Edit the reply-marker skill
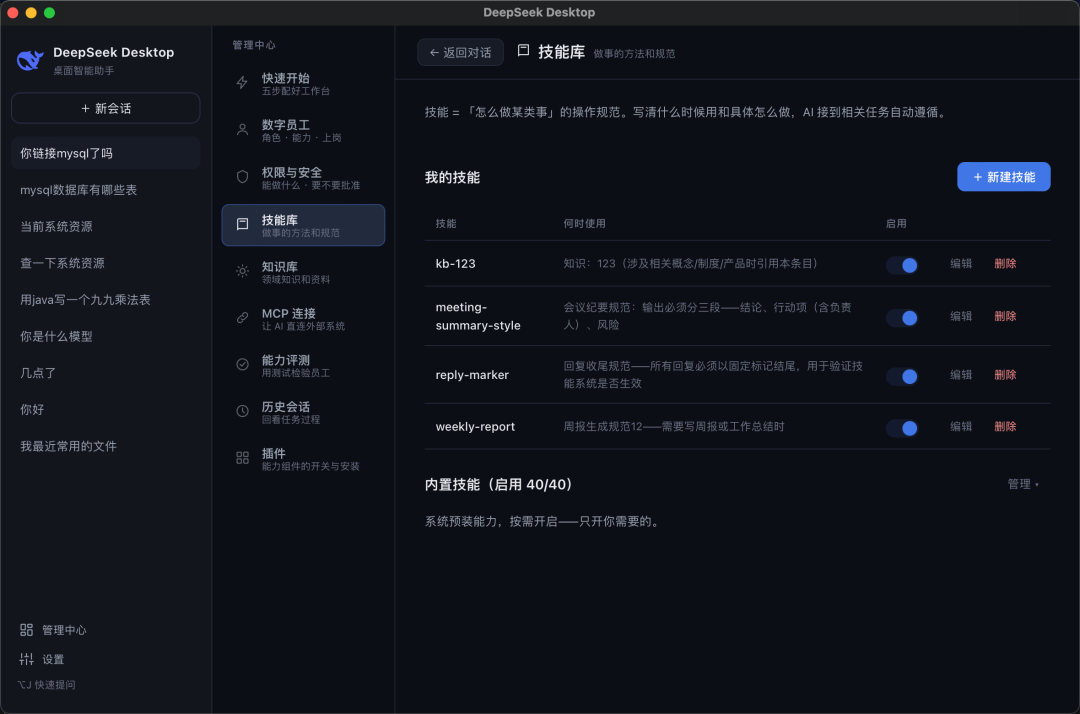Image resolution: width=1080 pixels, height=714 pixels. tap(961, 375)
